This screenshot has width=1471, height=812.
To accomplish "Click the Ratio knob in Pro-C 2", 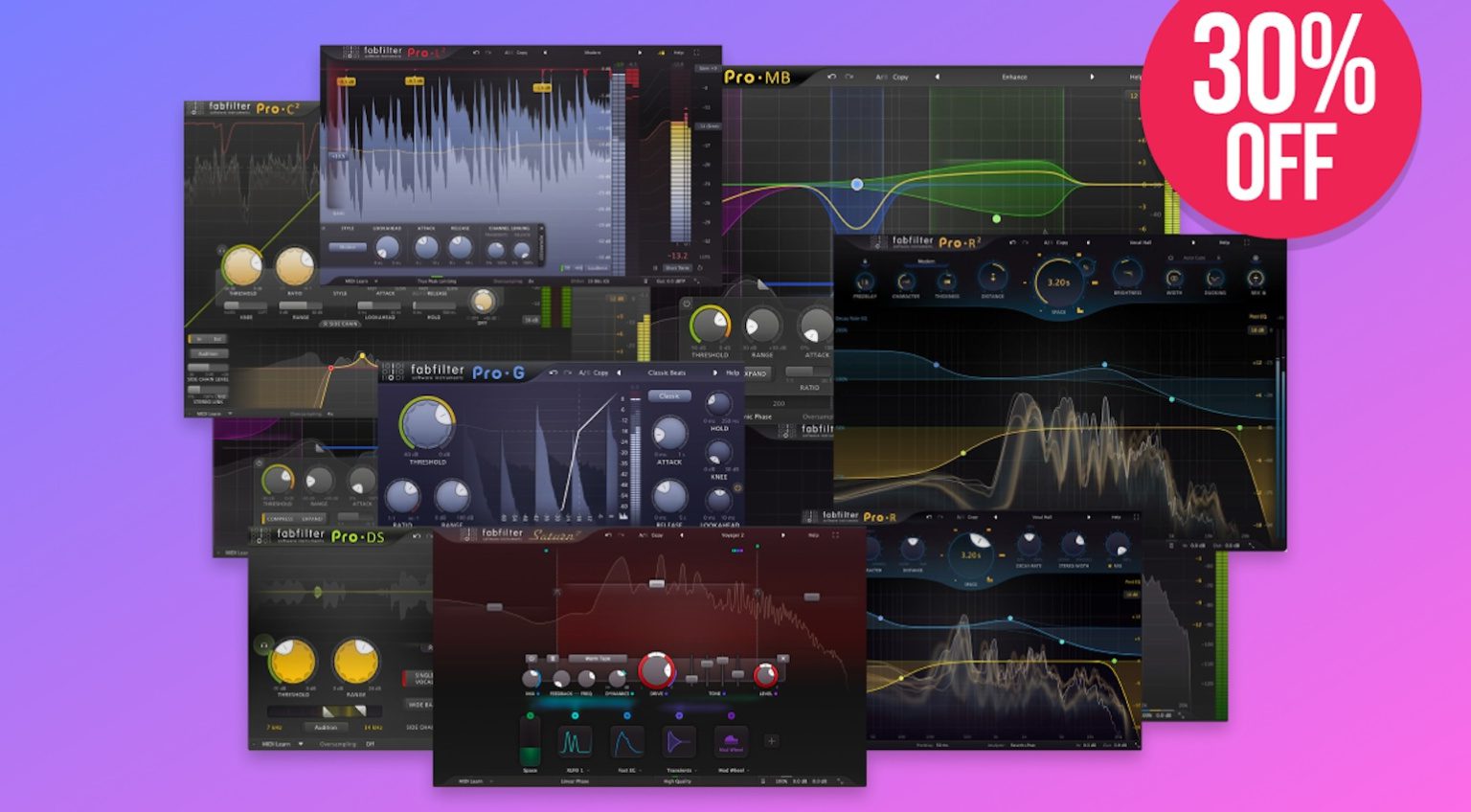I will click(x=295, y=266).
